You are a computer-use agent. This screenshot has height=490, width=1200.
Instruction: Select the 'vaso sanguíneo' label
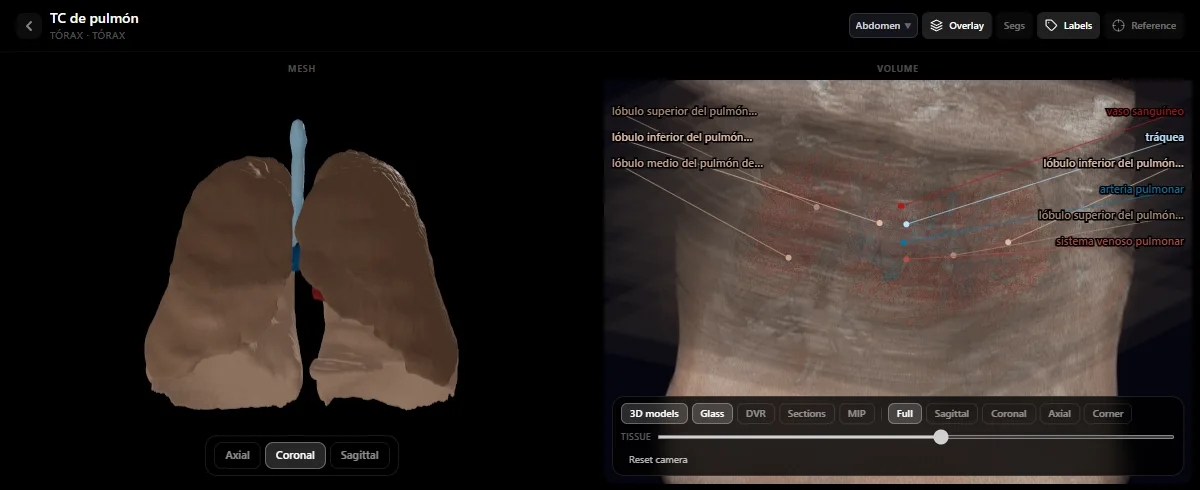tap(1145, 111)
